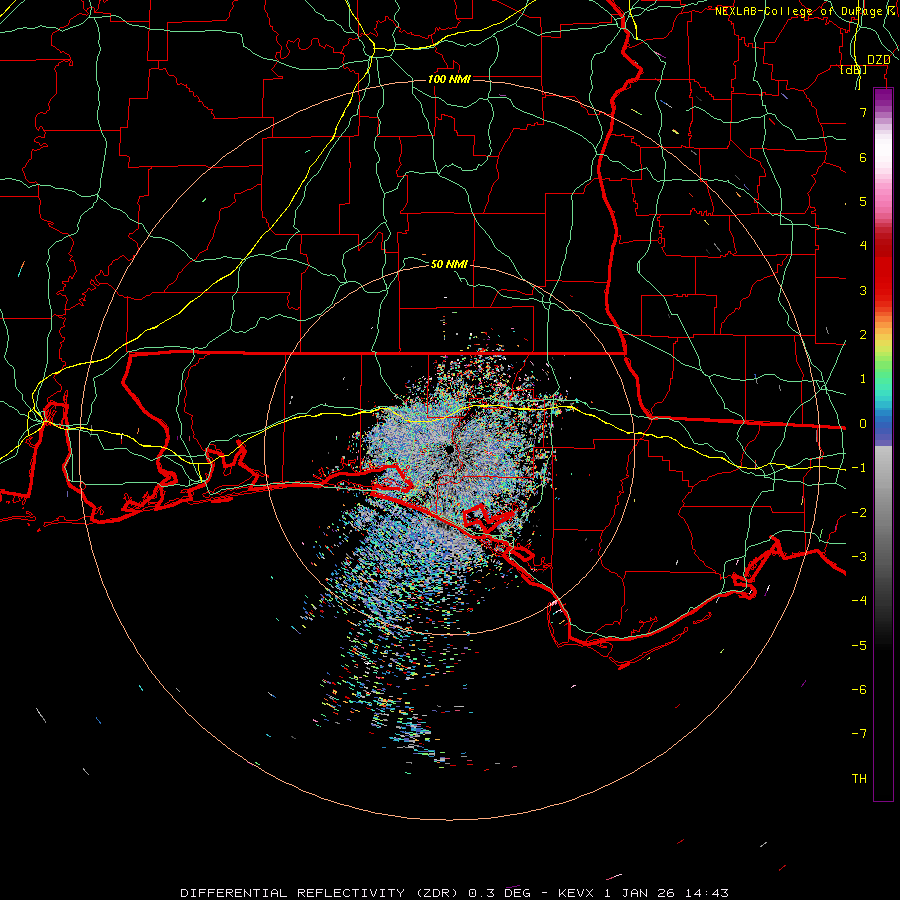The width and height of the screenshot is (900, 900).
Task: Click the scale value "-4"
Action: tap(859, 601)
